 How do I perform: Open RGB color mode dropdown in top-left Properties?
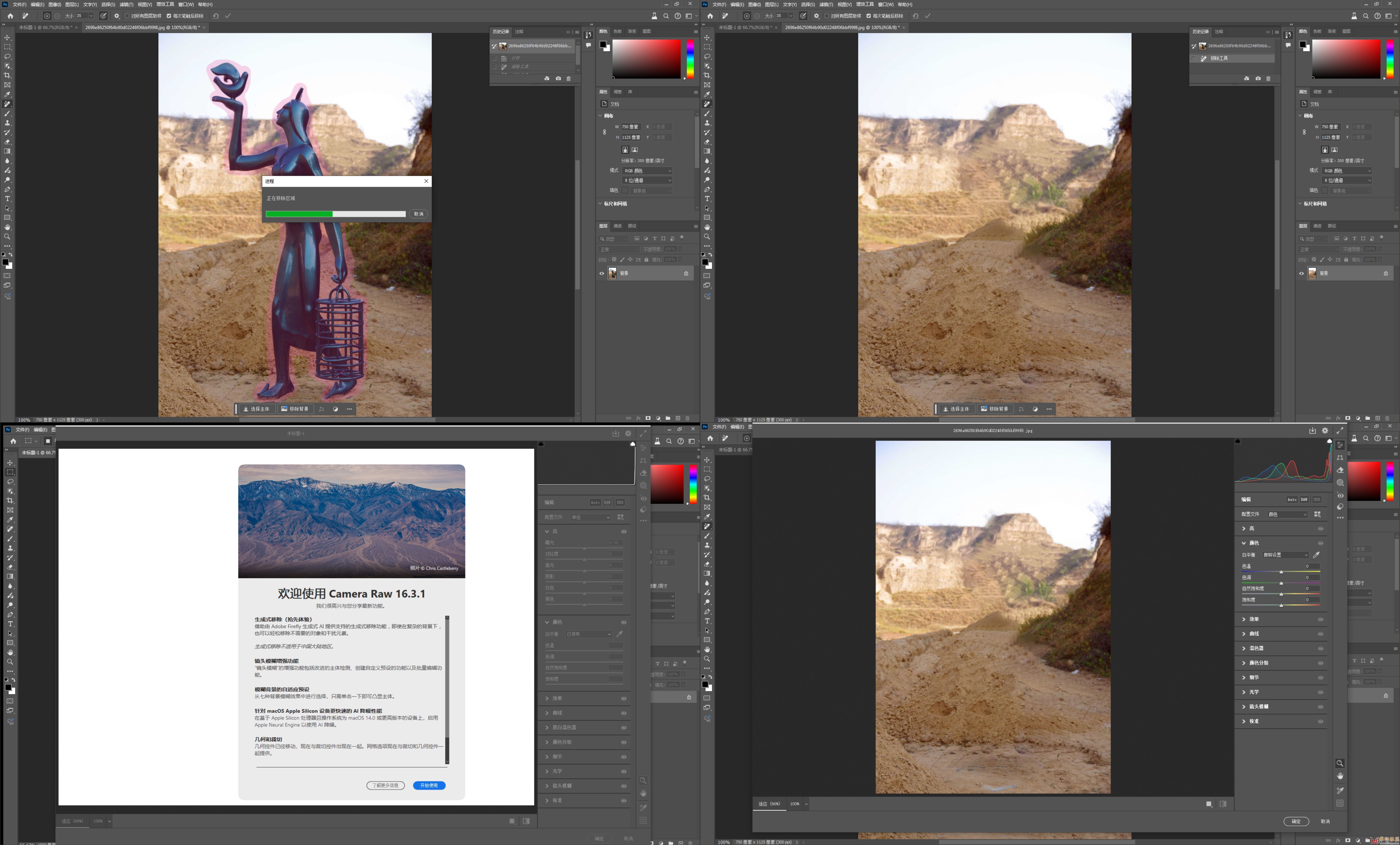click(647, 171)
